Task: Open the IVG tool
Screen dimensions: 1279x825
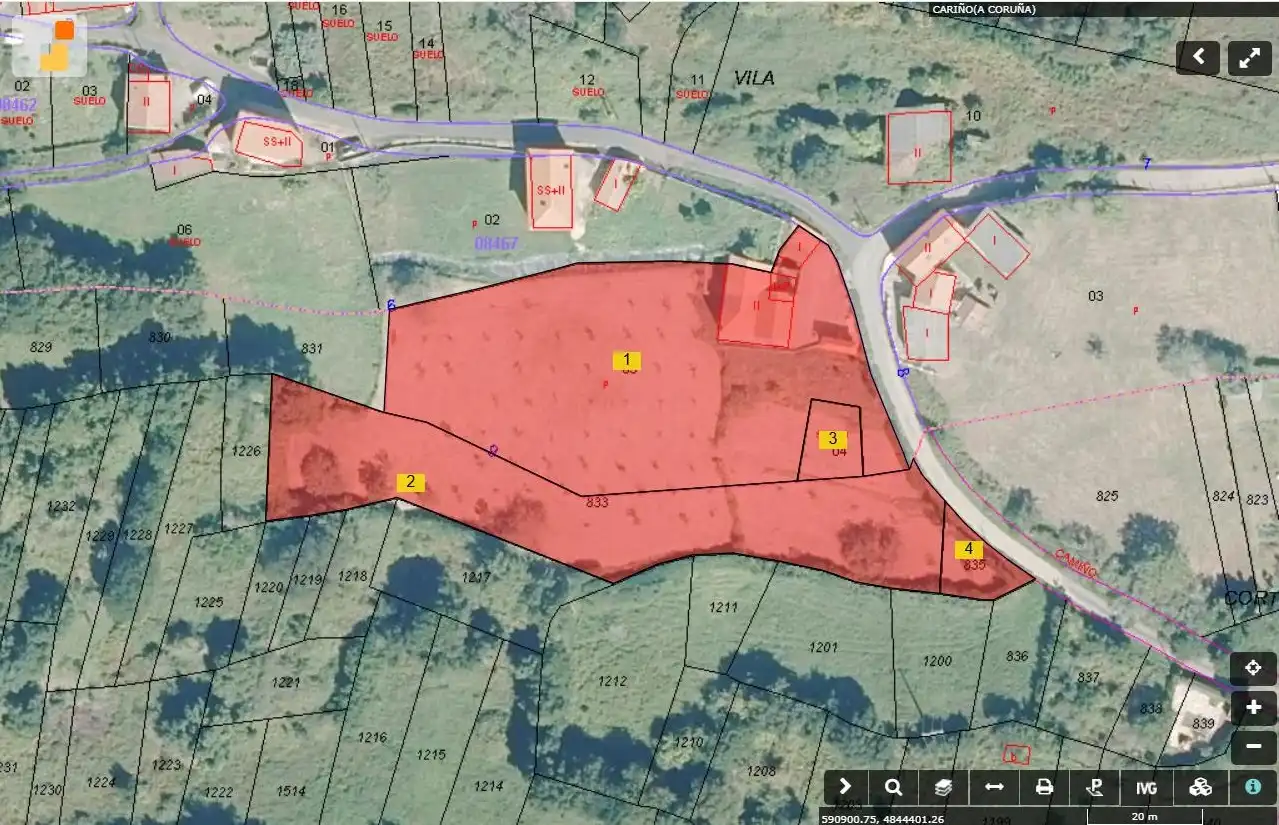Action: 1146,787
